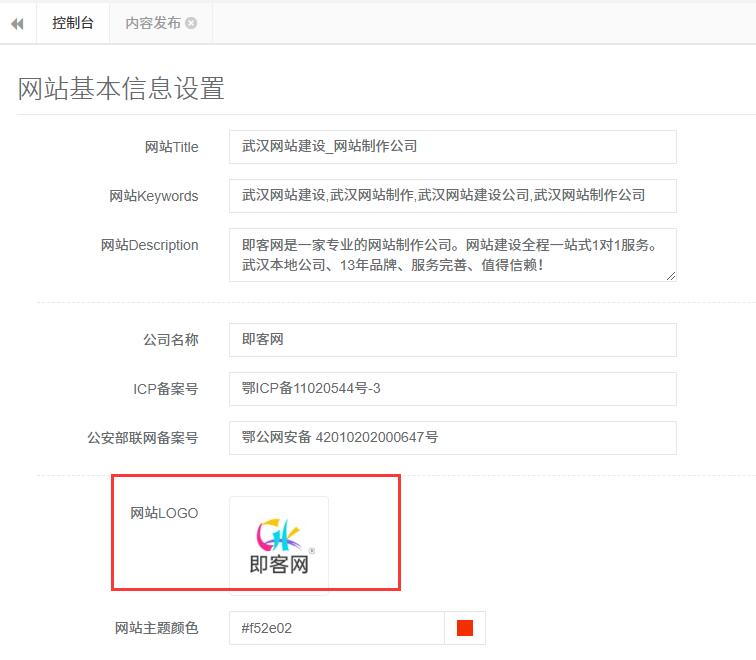Click into the 网站Title input field
This screenshot has width=756, height=660.
coord(452,147)
